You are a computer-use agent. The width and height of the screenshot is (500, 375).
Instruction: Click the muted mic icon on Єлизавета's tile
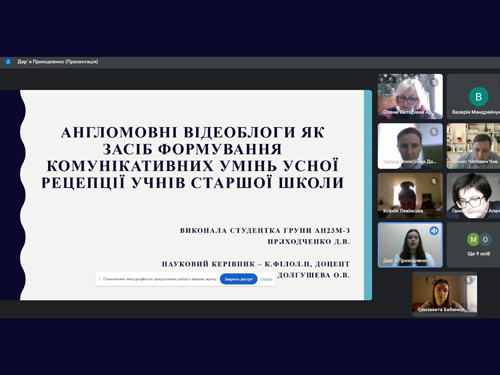(469, 280)
